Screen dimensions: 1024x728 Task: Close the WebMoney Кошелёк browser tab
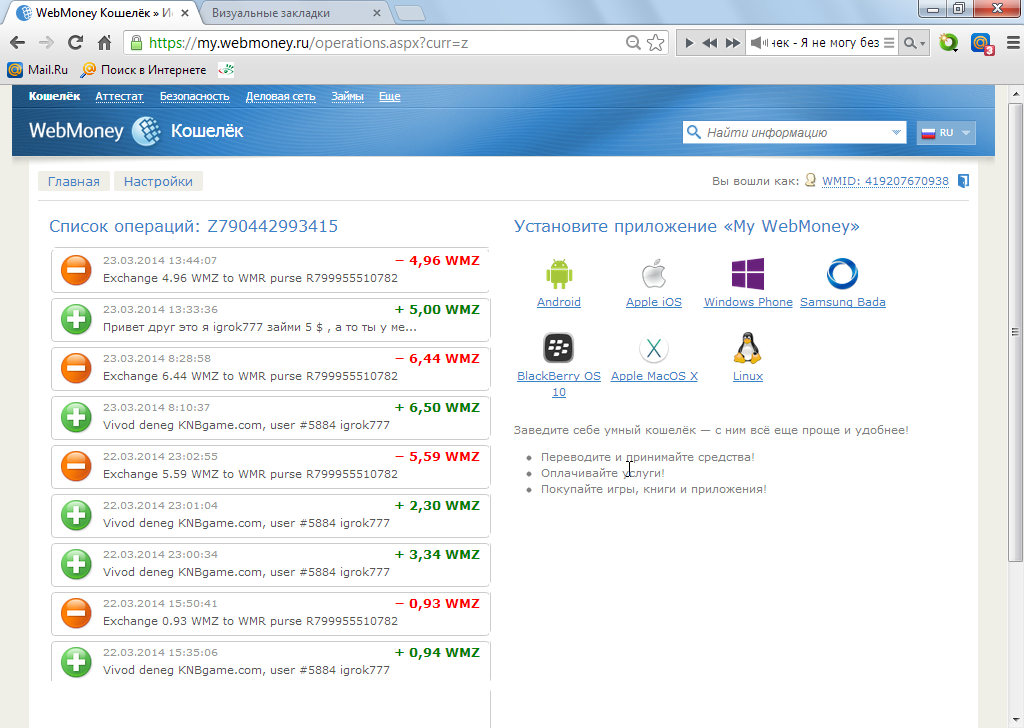point(184,13)
